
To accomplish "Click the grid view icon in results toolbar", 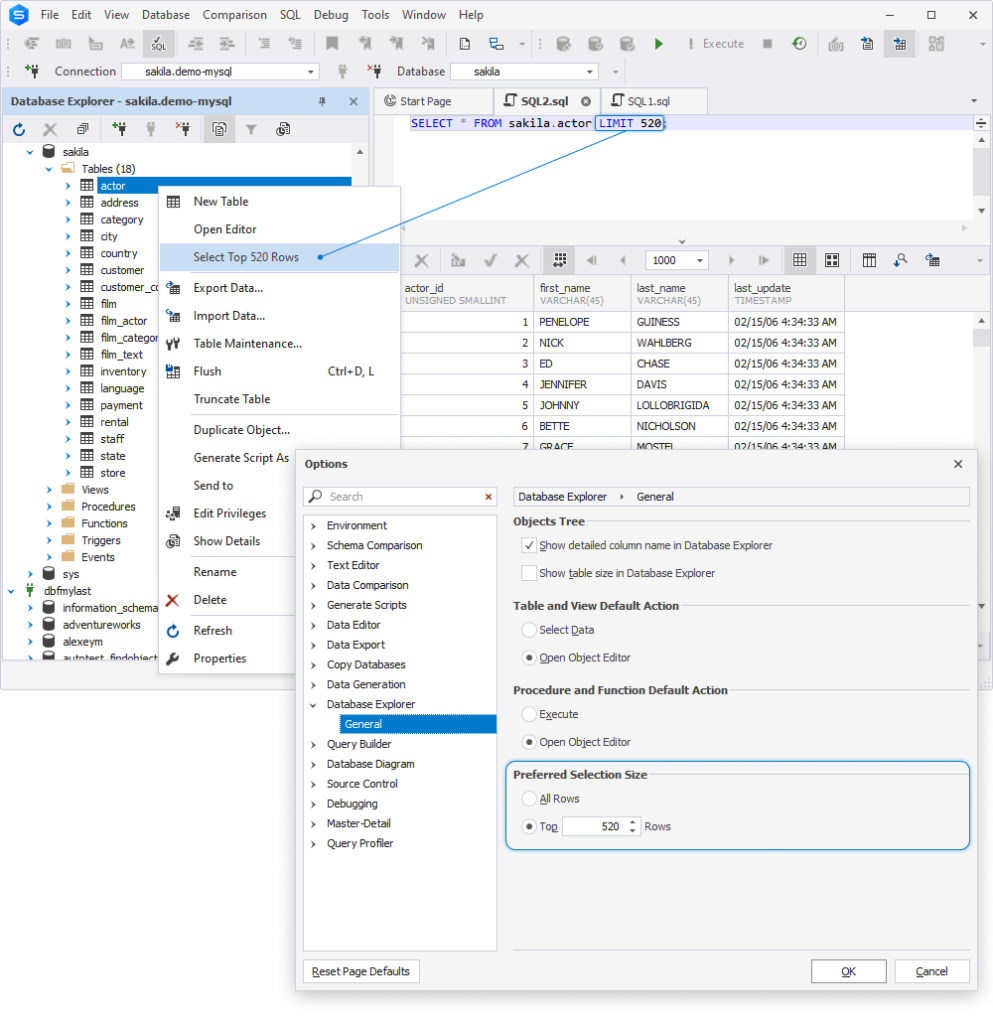I will (800, 261).
